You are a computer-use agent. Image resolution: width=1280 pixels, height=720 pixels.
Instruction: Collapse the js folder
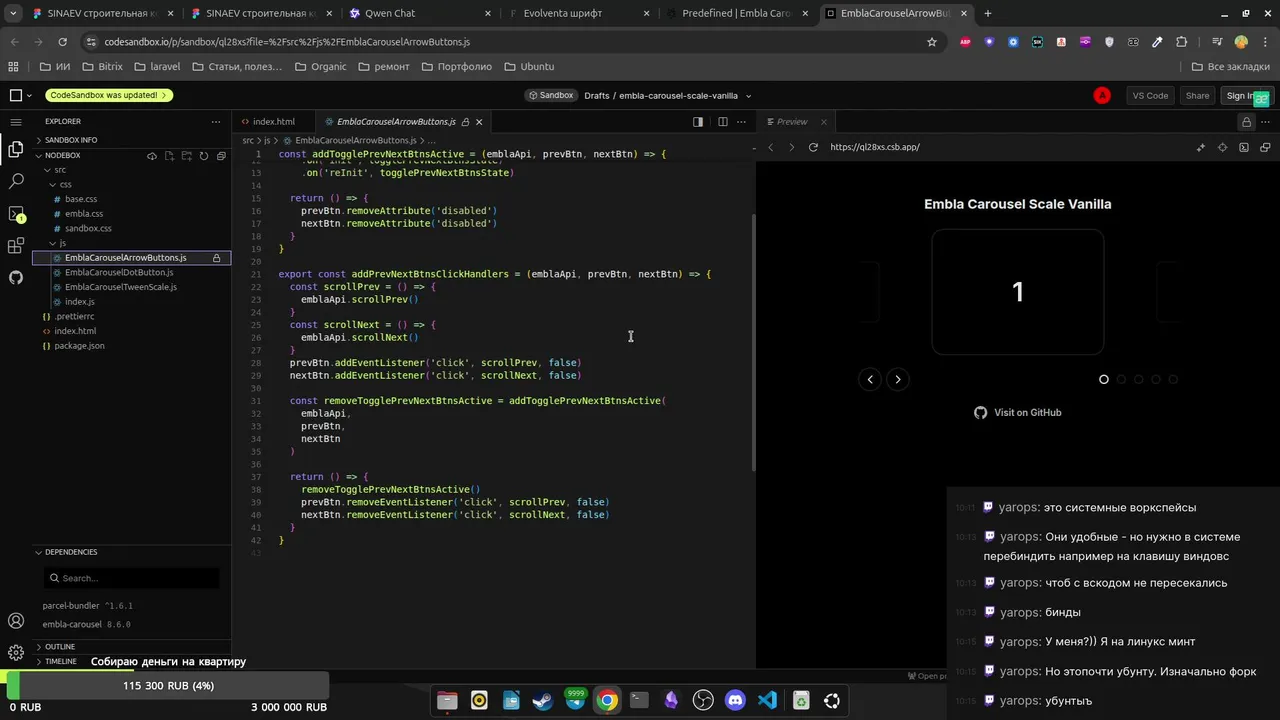coord(62,243)
